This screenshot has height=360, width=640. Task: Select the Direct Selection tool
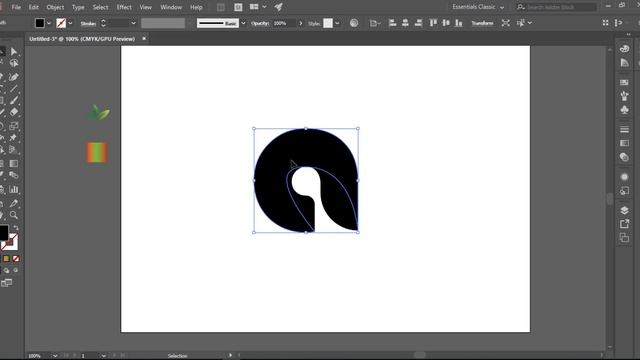click(13, 51)
